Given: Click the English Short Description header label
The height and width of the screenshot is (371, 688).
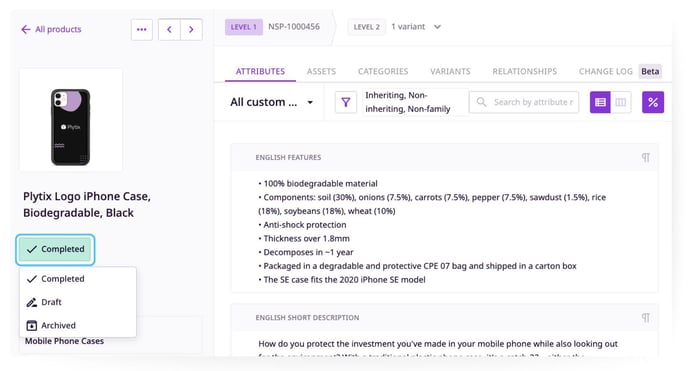Looking at the screenshot, I should [307, 317].
